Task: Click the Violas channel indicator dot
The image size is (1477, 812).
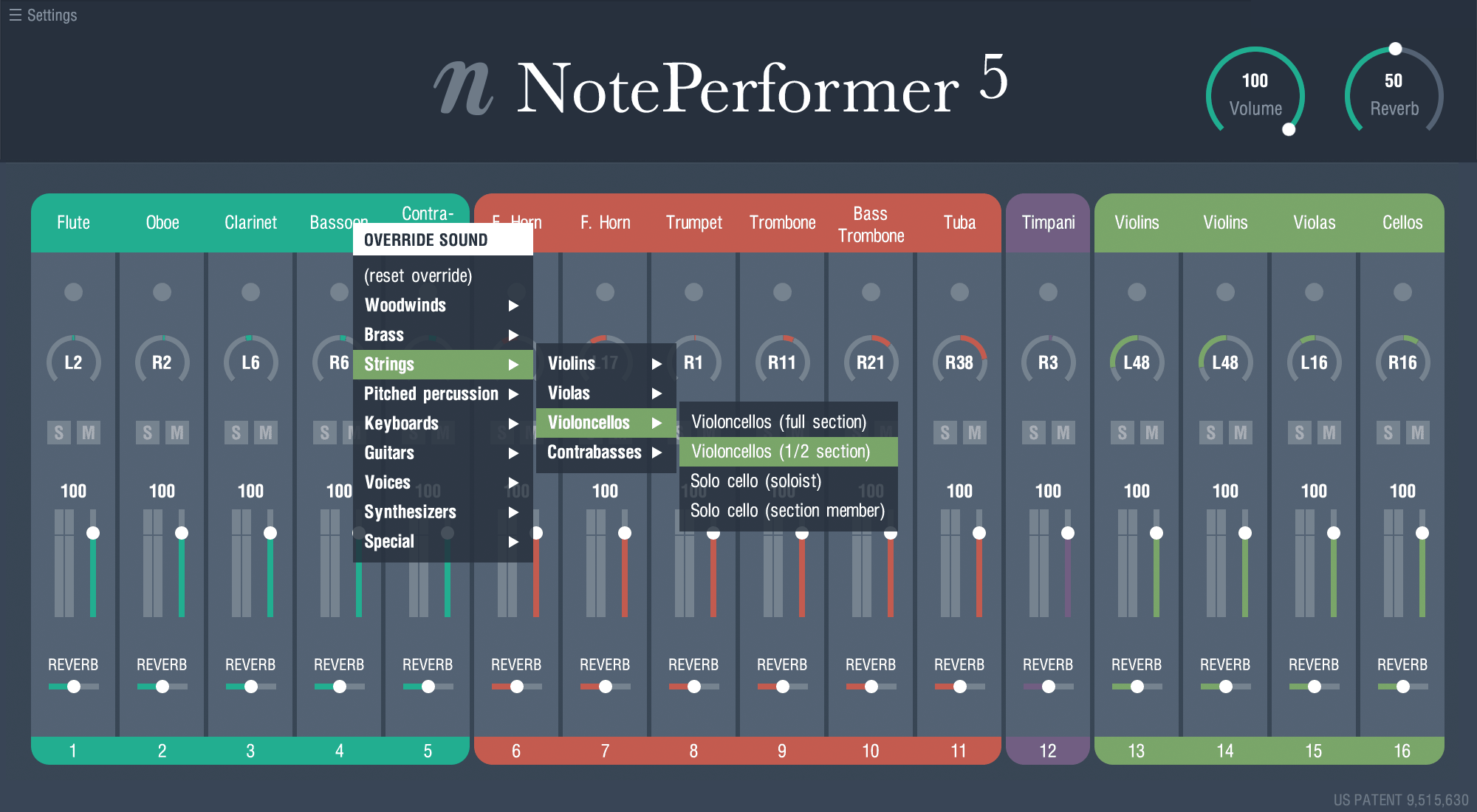Action: click(x=1314, y=292)
